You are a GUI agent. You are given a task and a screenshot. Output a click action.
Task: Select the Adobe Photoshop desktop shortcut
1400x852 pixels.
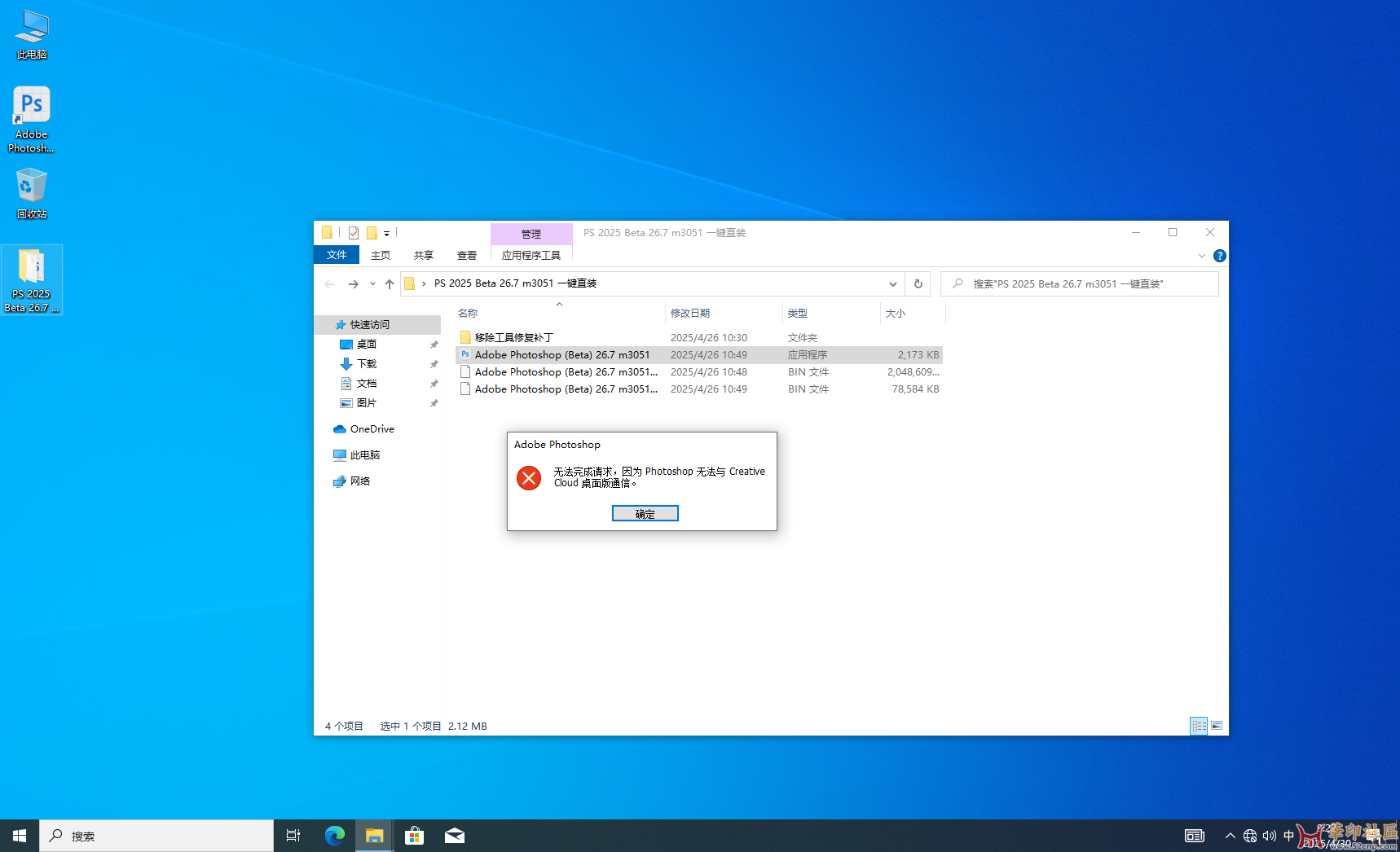32,120
